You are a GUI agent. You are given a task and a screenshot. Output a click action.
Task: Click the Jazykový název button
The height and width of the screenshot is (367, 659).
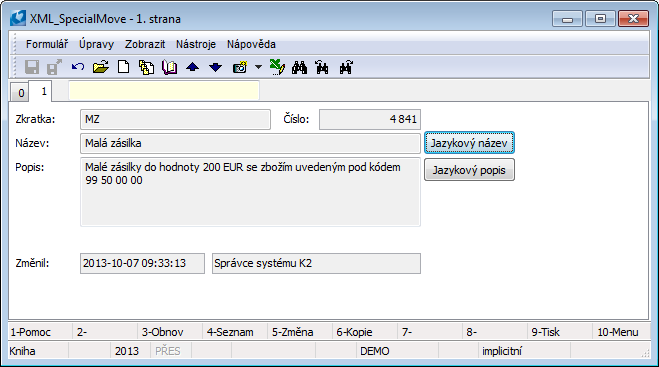[469, 143]
